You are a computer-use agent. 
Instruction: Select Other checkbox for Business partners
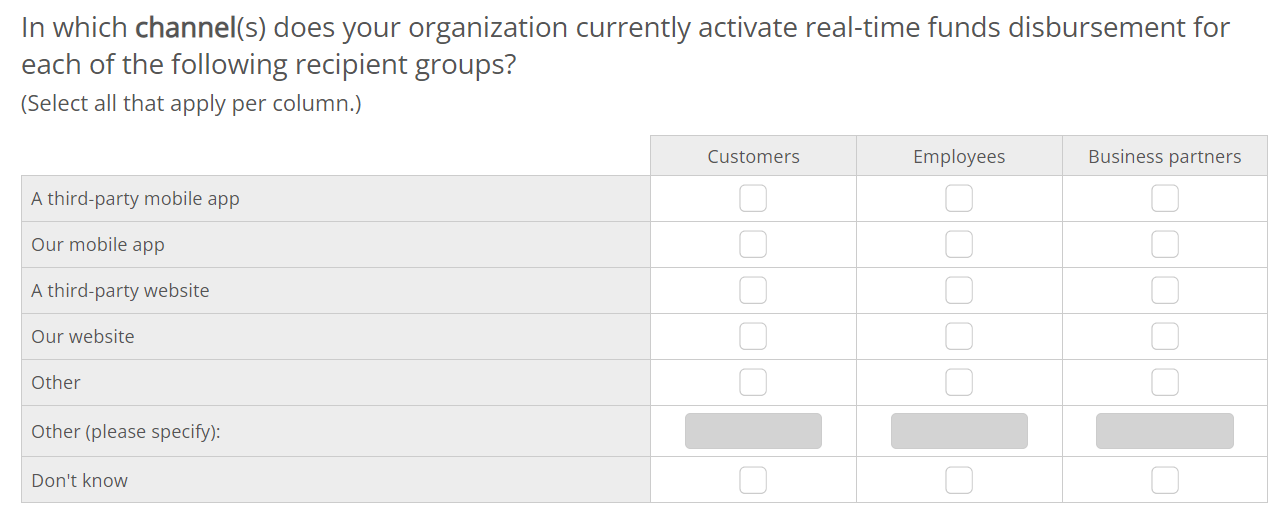(1164, 382)
